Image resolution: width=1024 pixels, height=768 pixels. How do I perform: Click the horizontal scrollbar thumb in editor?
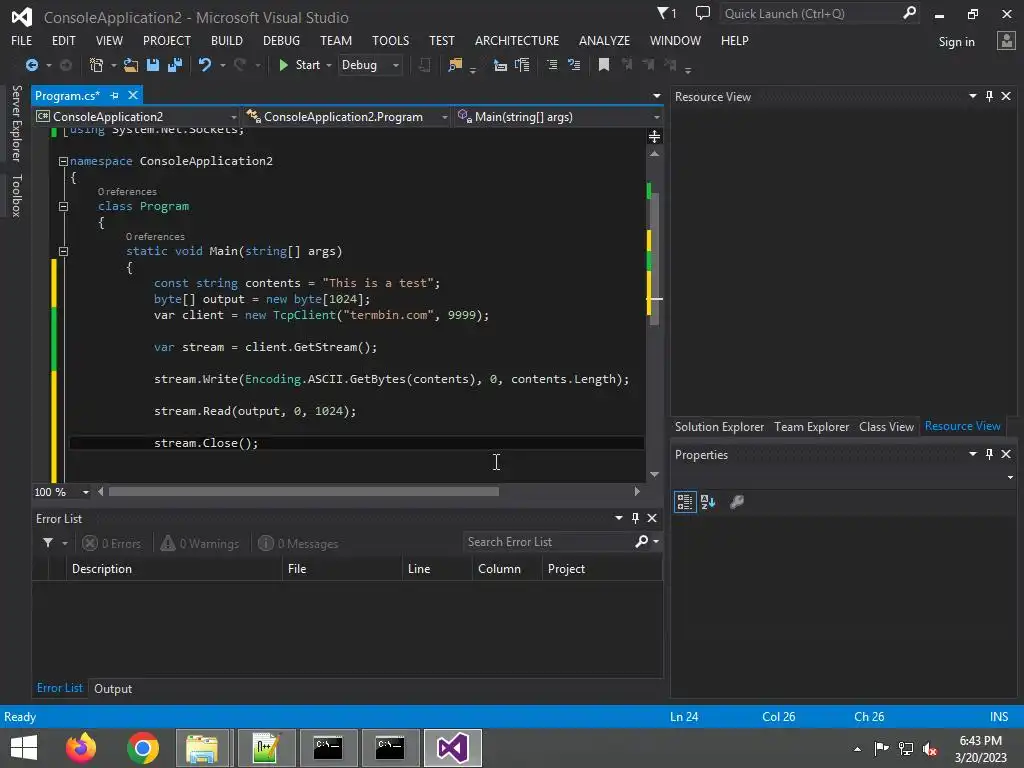click(x=304, y=491)
